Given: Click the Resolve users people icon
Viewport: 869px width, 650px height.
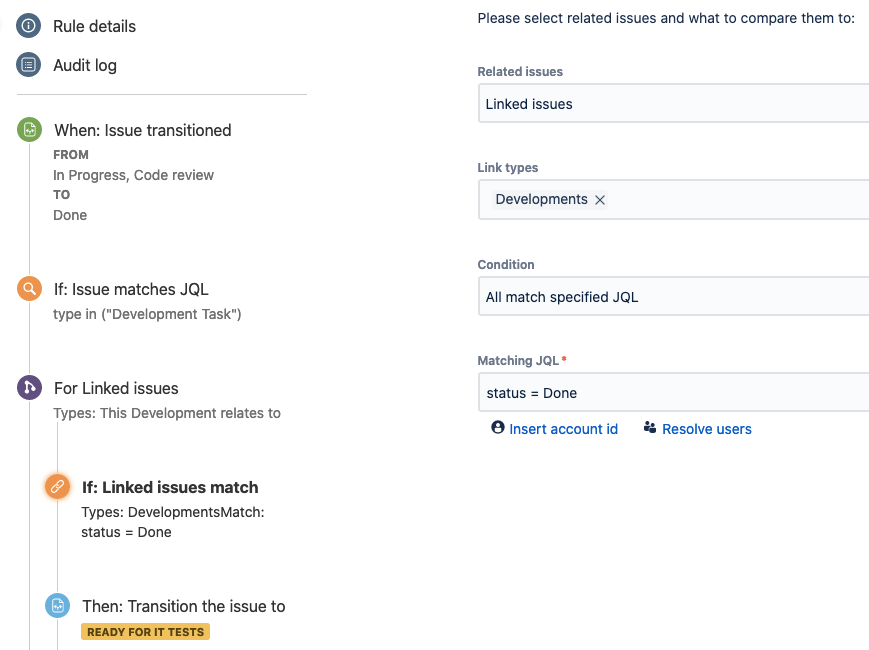Looking at the screenshot, I should [650, 428].
